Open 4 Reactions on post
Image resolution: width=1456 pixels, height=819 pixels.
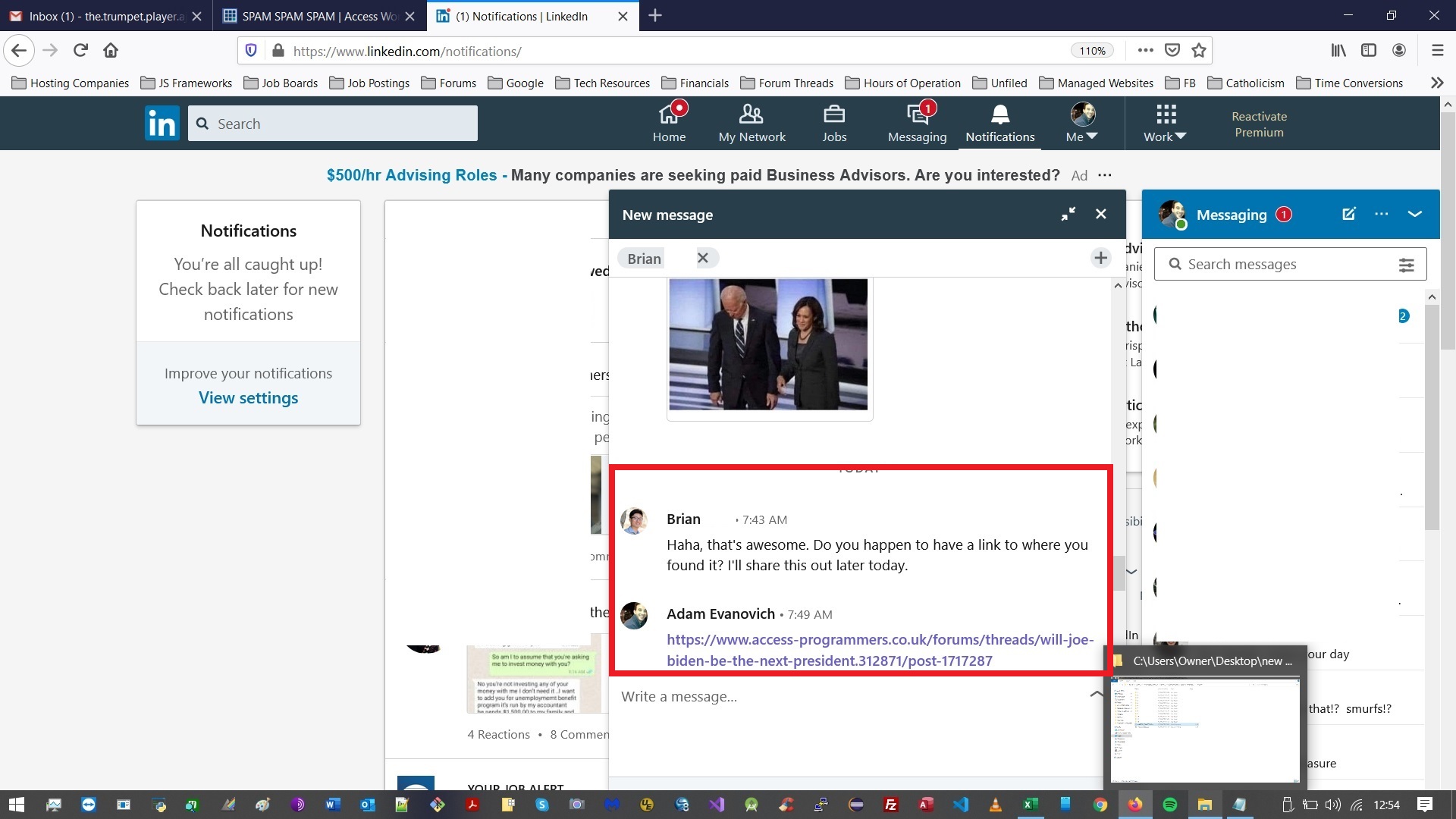498,734
